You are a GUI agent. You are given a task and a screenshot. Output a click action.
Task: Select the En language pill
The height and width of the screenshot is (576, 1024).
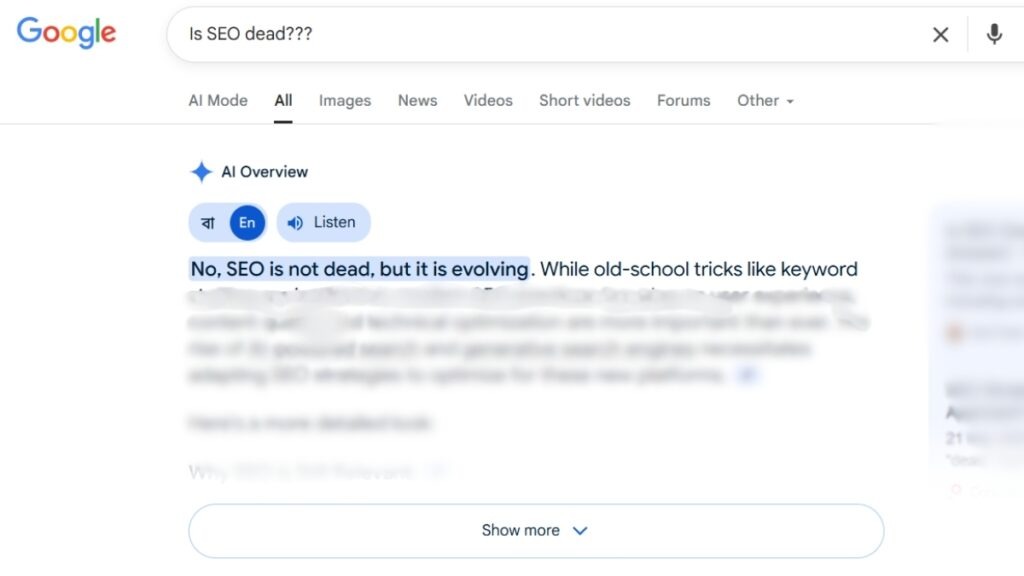(x=246, y=222)
